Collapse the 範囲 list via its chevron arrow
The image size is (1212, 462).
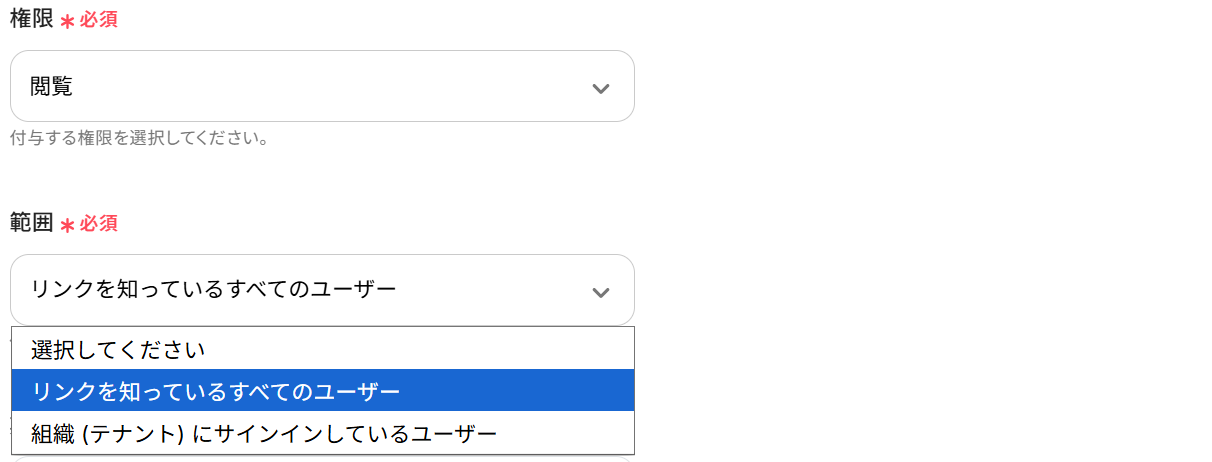600,292
